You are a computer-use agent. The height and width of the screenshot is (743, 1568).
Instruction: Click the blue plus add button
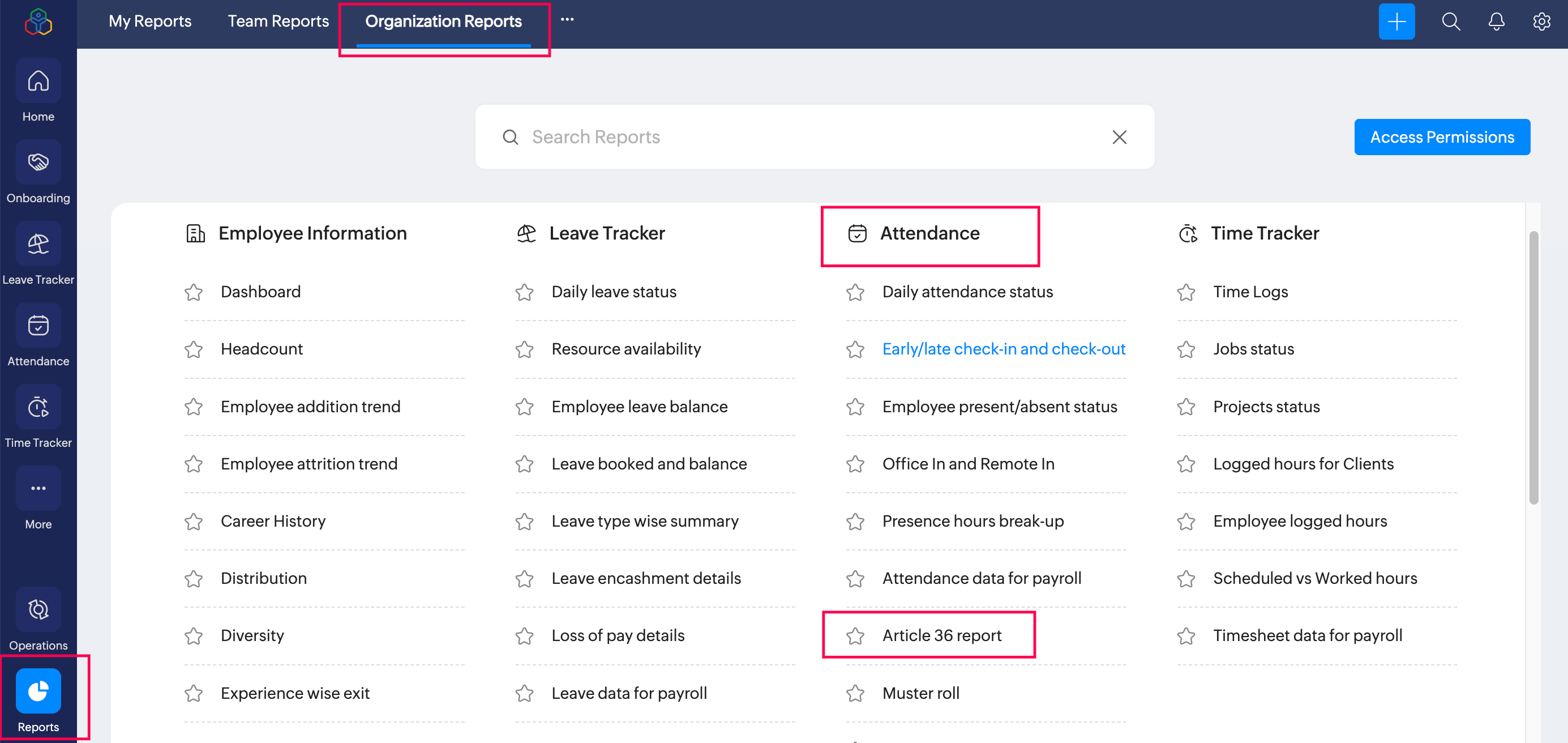click(x=1396, y=22)
